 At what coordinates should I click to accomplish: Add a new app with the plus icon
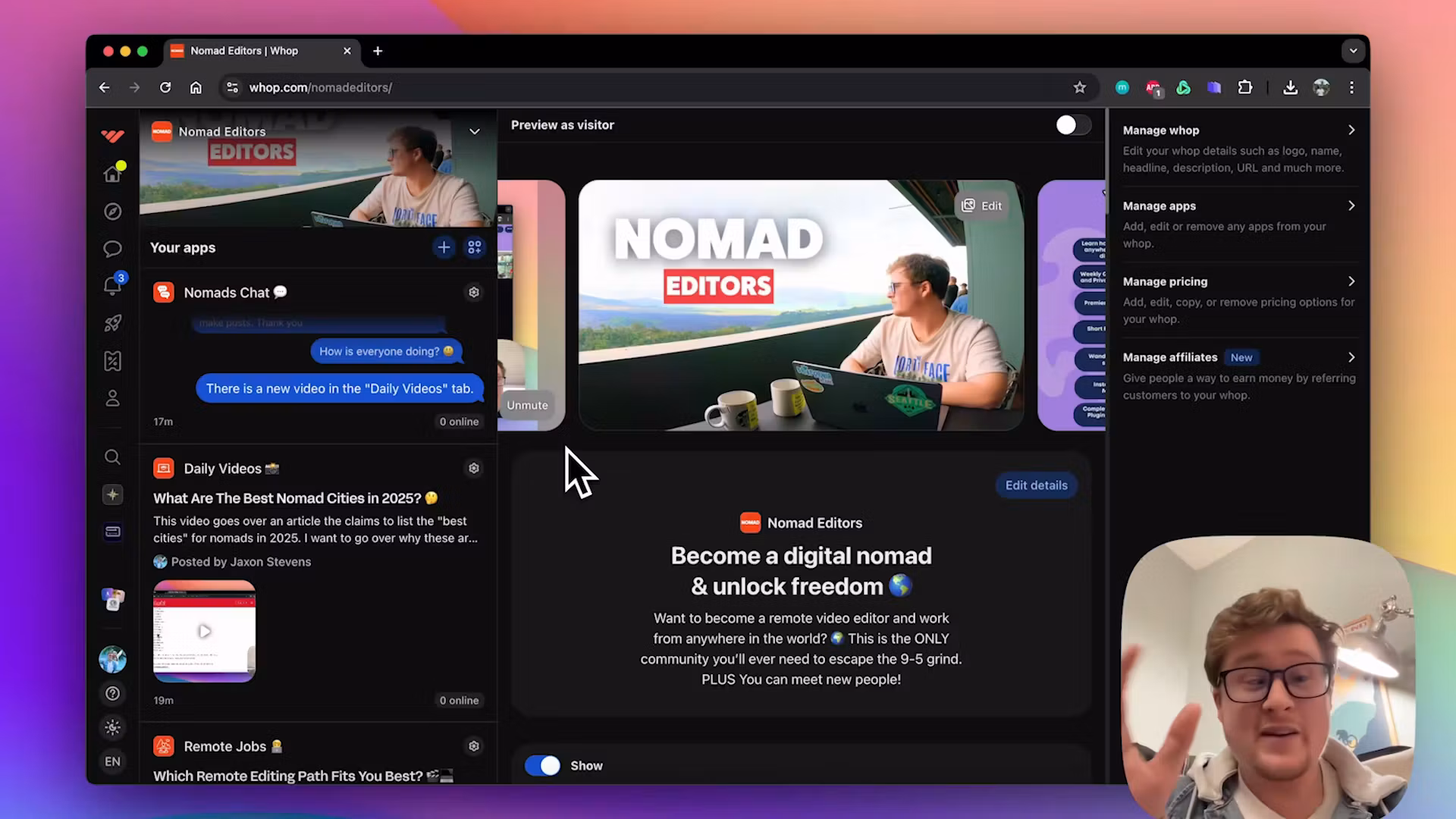[x=444, y=247]
